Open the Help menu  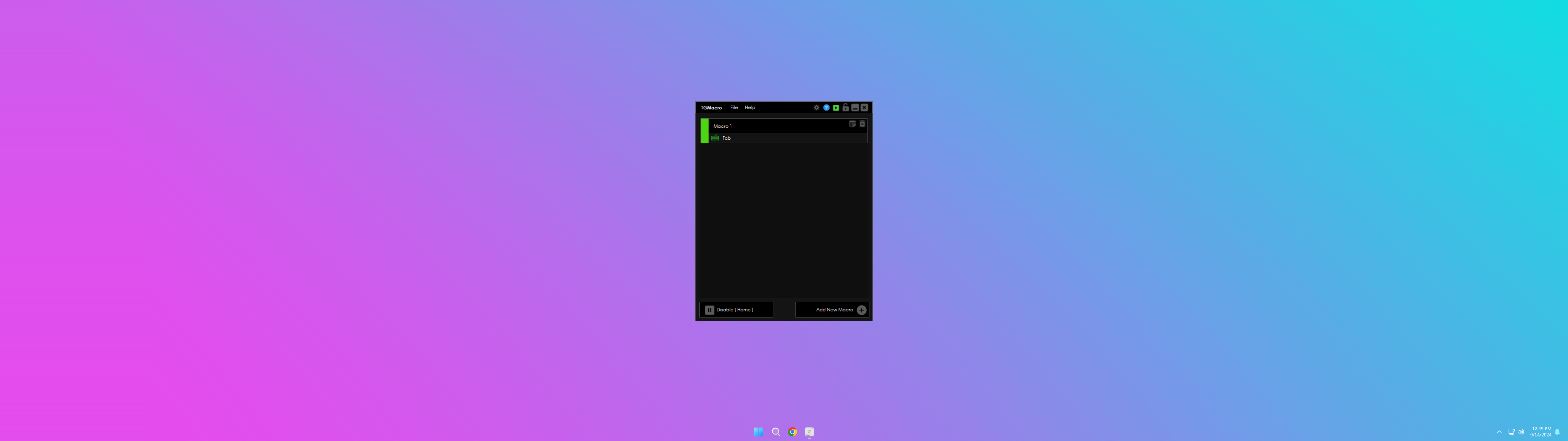pyautogui.click(x=750, y=107)
